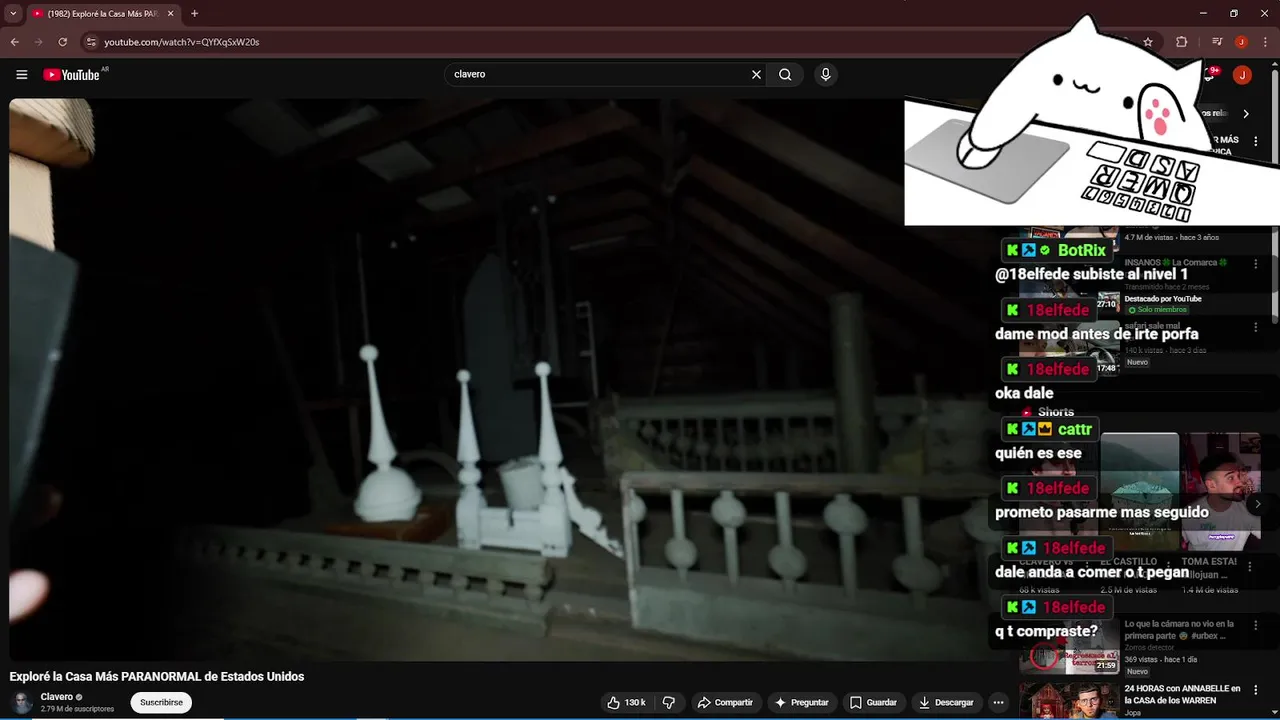Viewport: 1280px width, 720px height.
Task: Open the thumbnail with 21:59 duration
Action: click(1069, 648)
